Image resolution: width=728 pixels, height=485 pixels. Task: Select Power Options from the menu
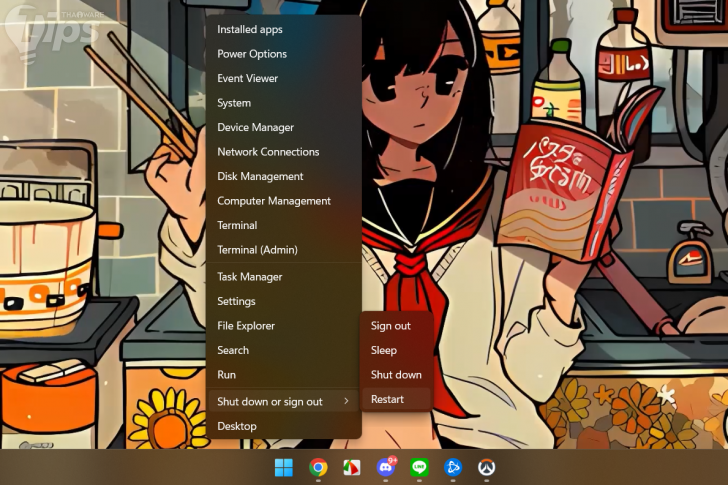284,54
